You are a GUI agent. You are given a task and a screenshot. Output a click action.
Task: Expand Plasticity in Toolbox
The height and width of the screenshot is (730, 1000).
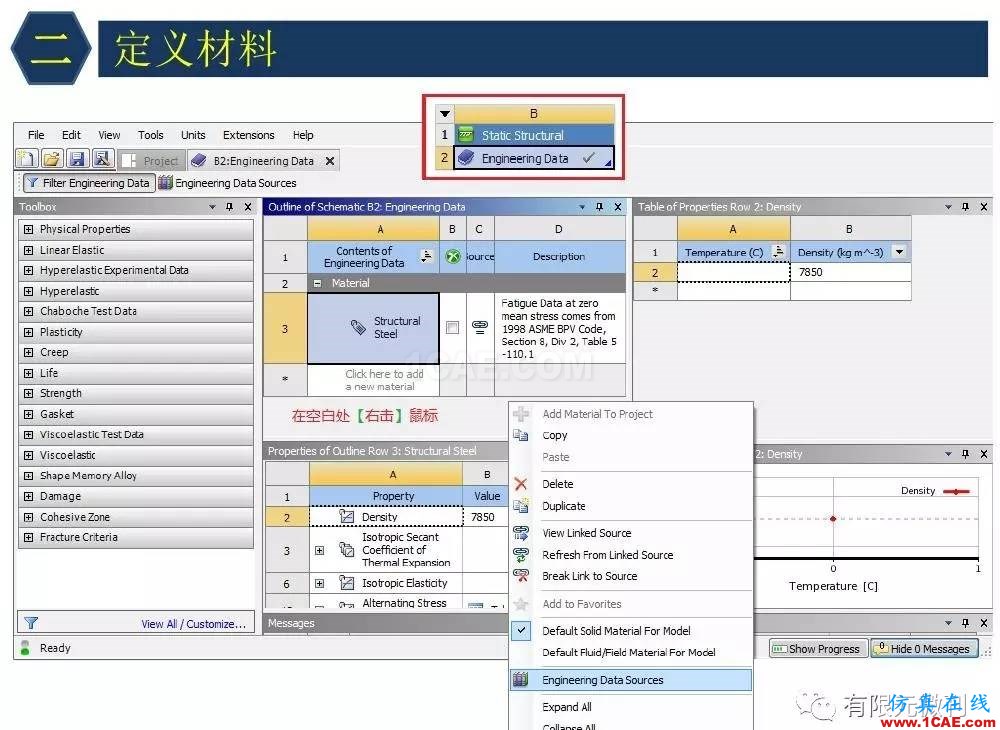(29, 332)
